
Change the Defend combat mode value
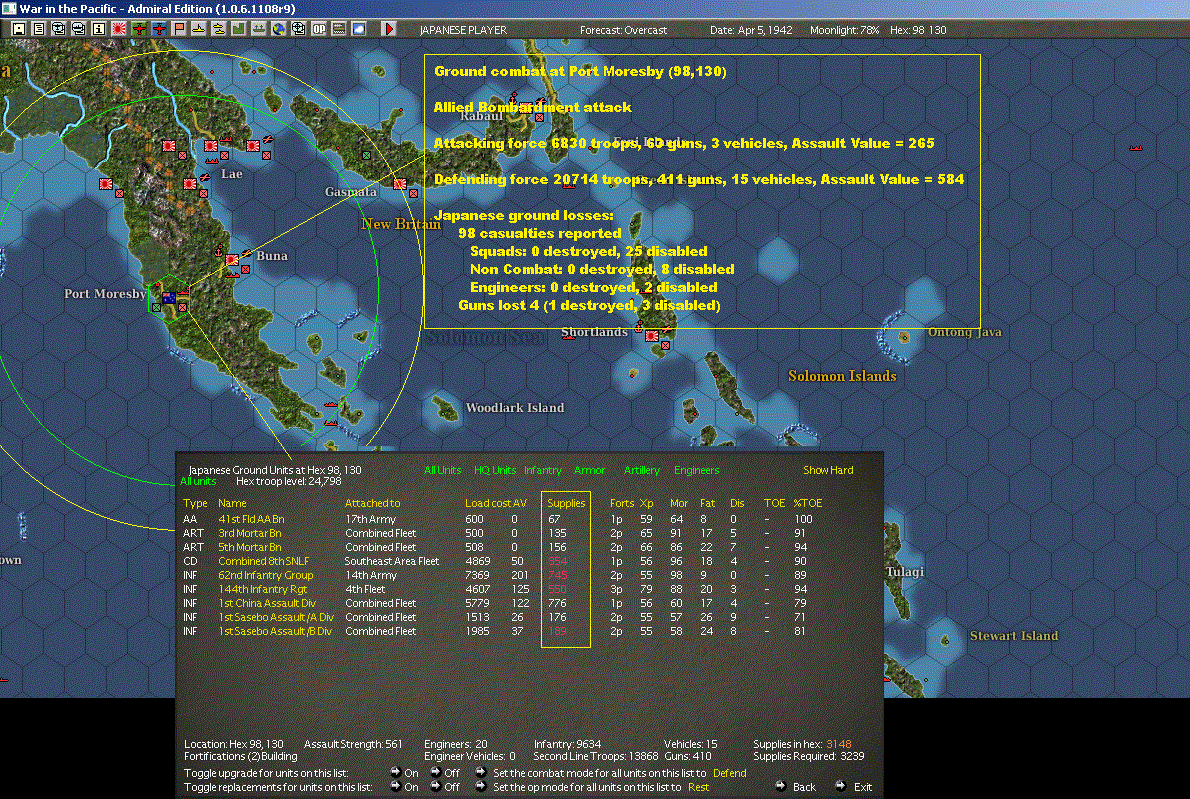click(729, 773)
